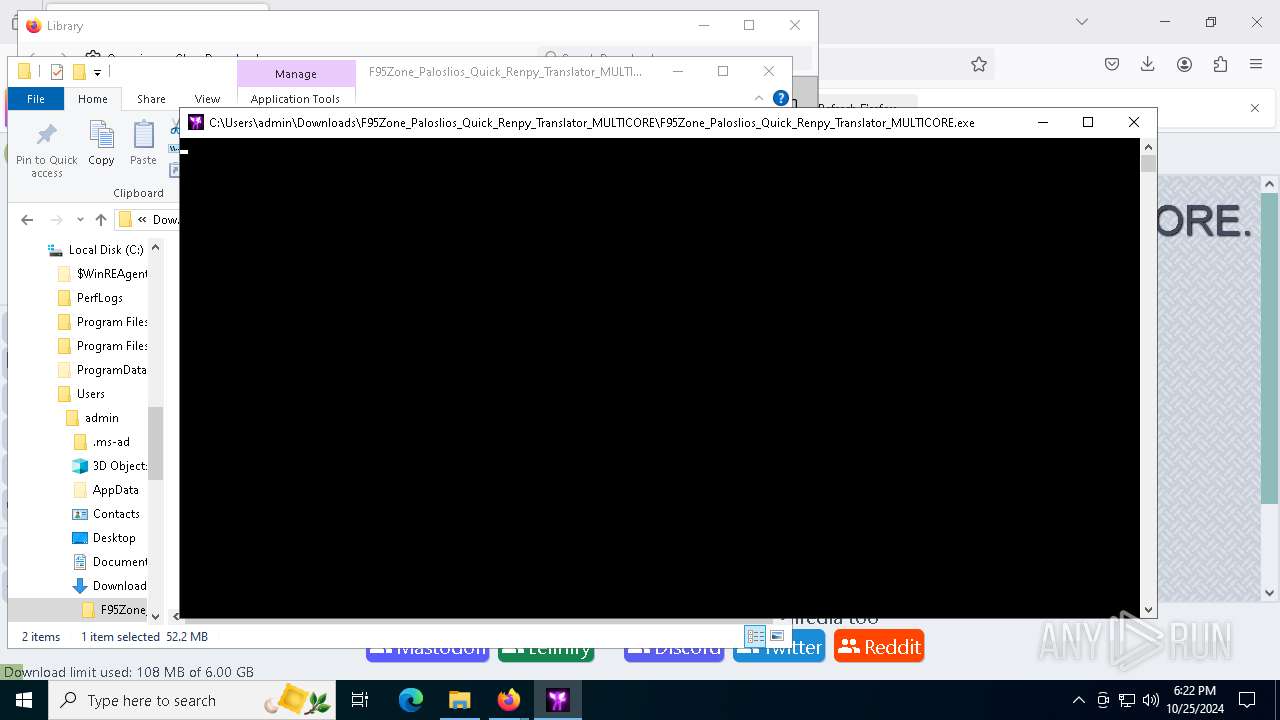Switch to the Share ribbon tab

pyautogui.click(x=151, y=99)
